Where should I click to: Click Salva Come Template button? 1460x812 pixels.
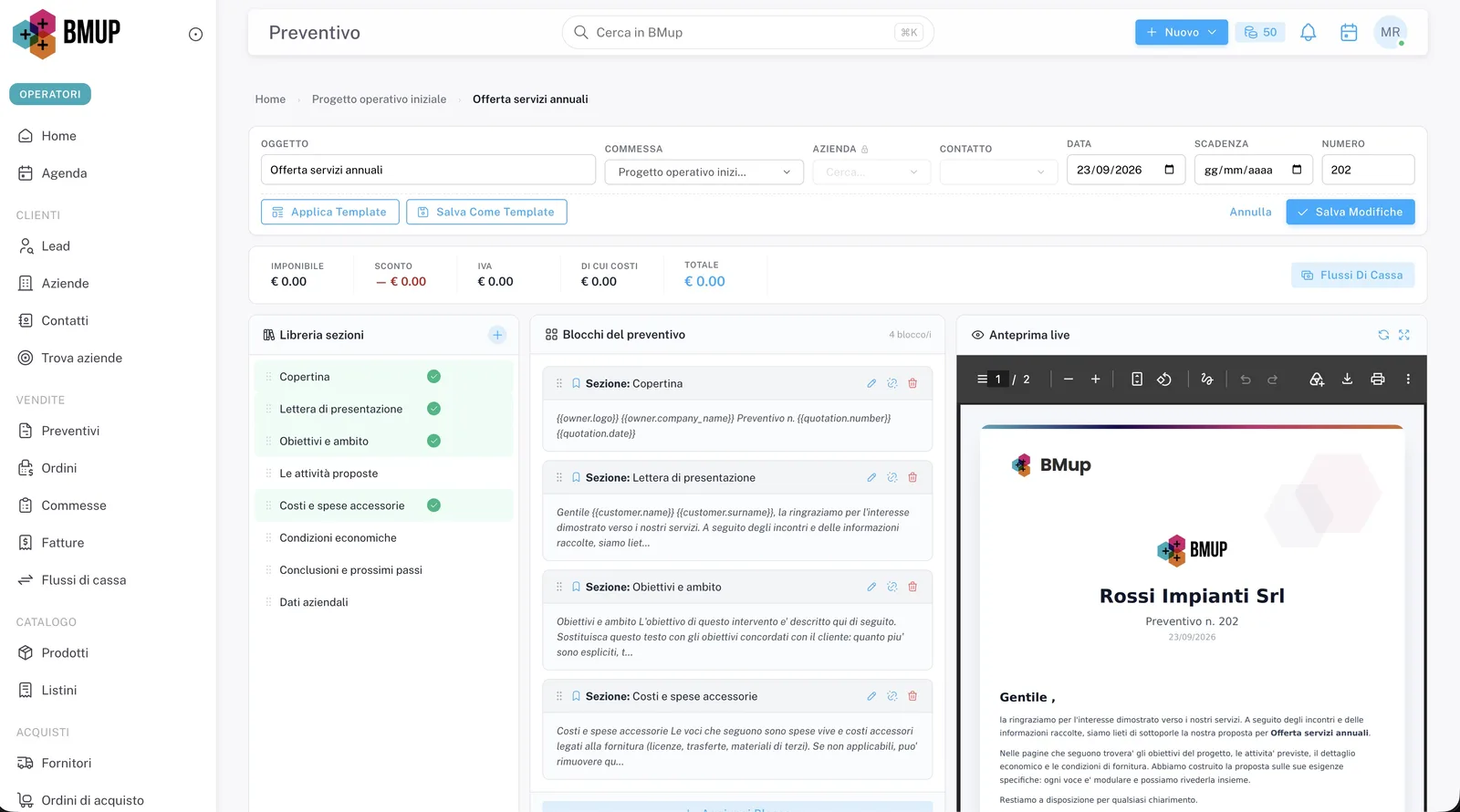tap(486, 212)
